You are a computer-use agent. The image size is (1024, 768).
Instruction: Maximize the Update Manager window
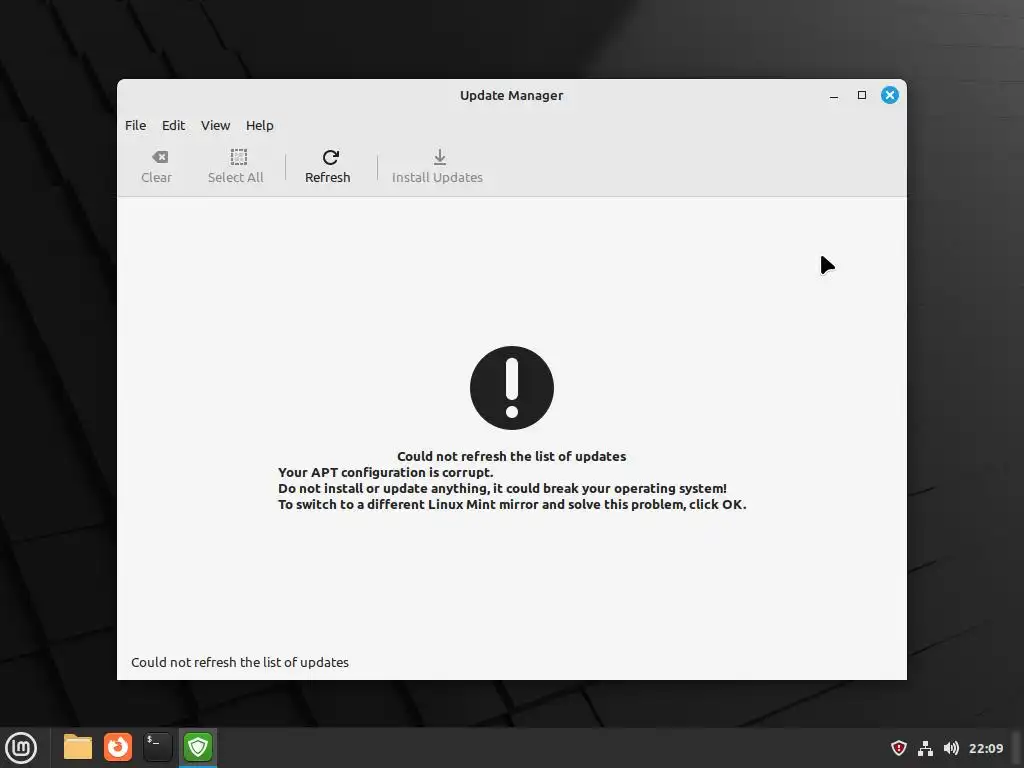(x=862, y=95)
